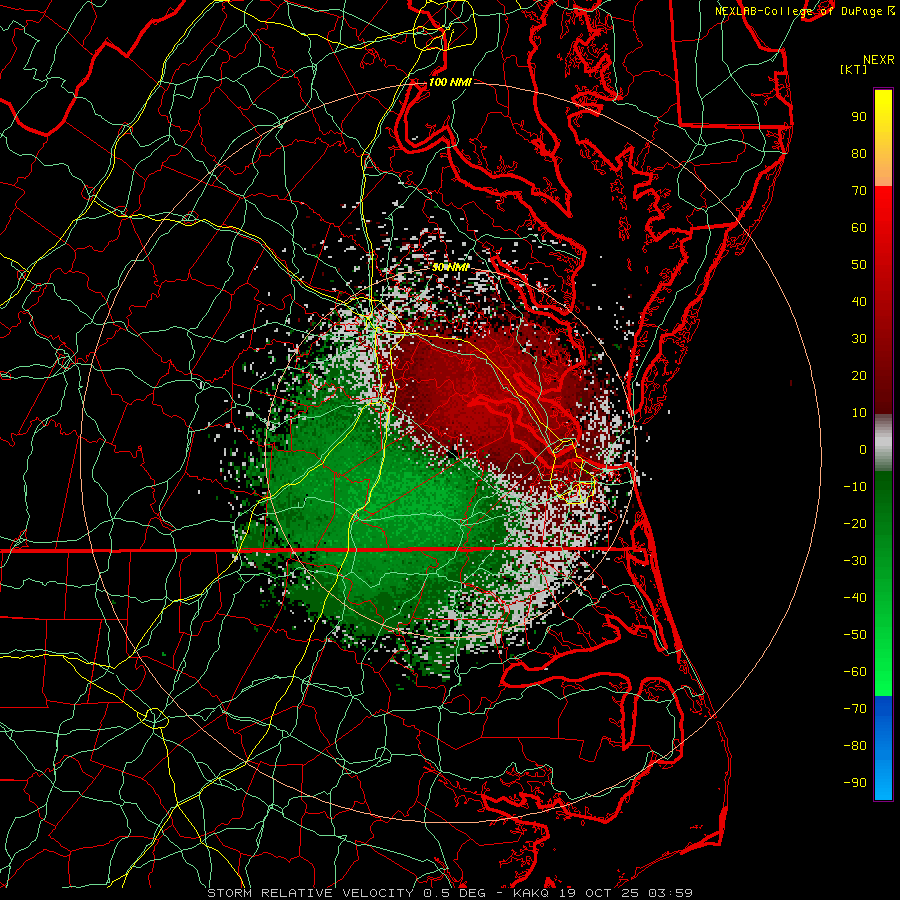
Task: Click "STORM RELATIVE VELOCITY" caption text
Action: (310, 893)
